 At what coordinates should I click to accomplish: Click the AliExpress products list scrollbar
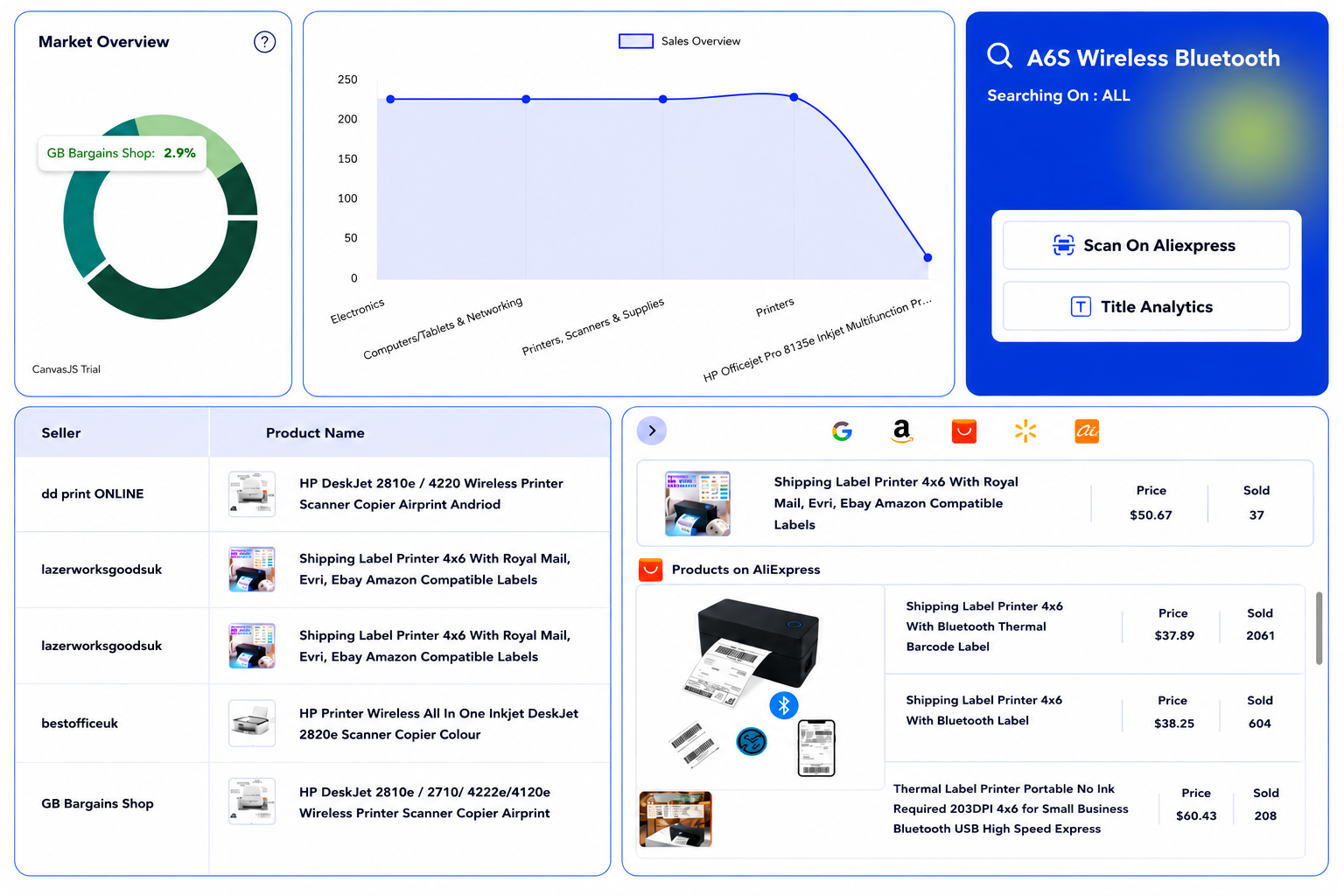pos(1319,627)
